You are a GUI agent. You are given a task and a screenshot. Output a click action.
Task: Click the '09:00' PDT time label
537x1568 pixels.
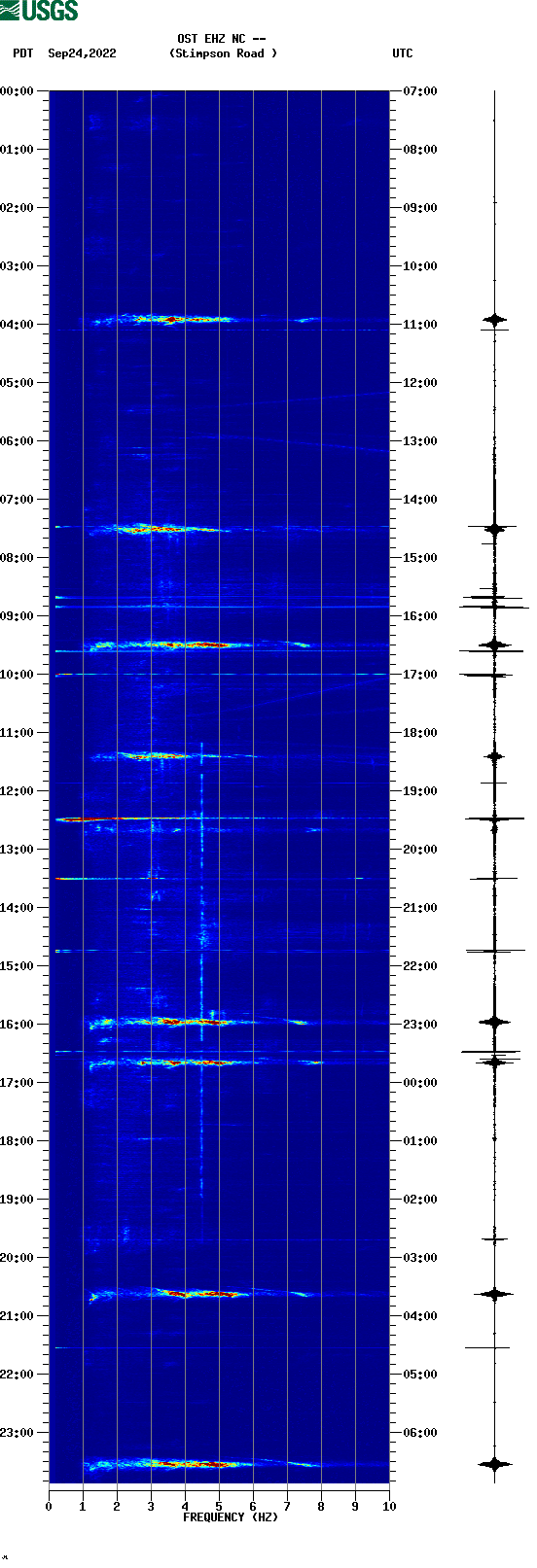click(x=18, y=616)
